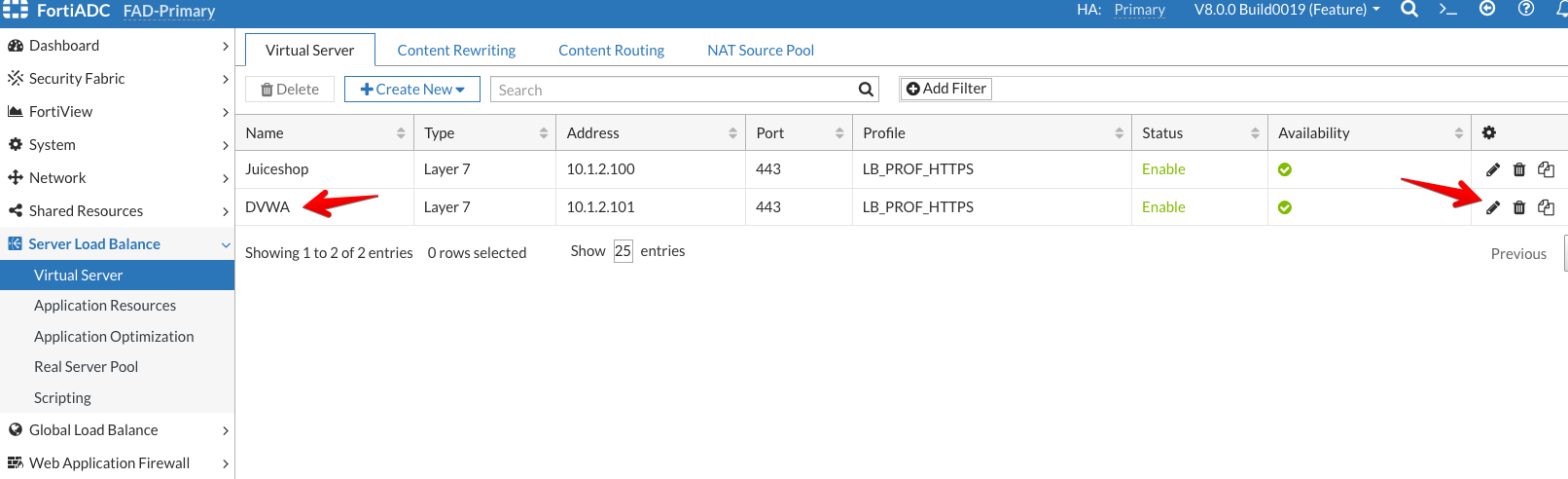This screenshot has width=1568, height=479.
Task: Open the CLI console icon in header
Action: pyautogui.click(x=1447, y=10)
